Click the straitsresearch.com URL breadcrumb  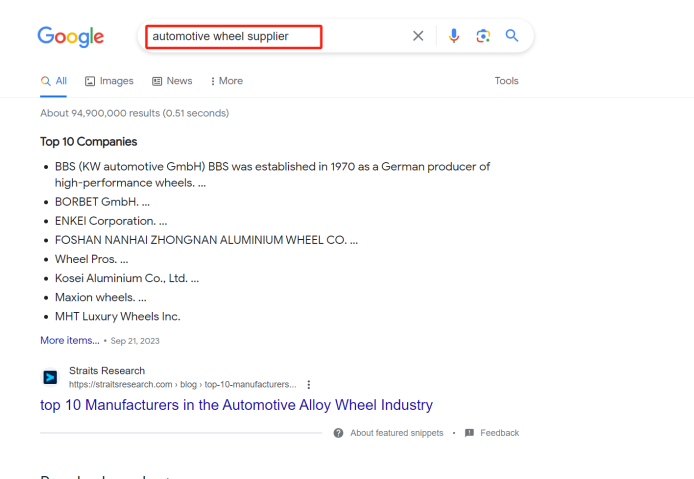tap(182, 385)
